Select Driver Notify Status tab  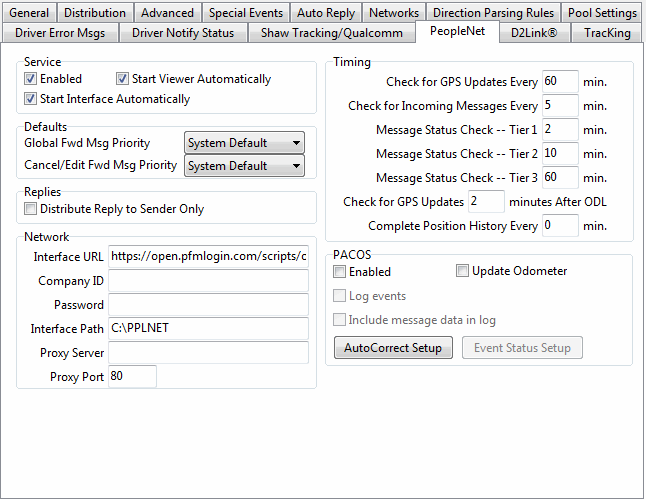(x=183, y=33)
